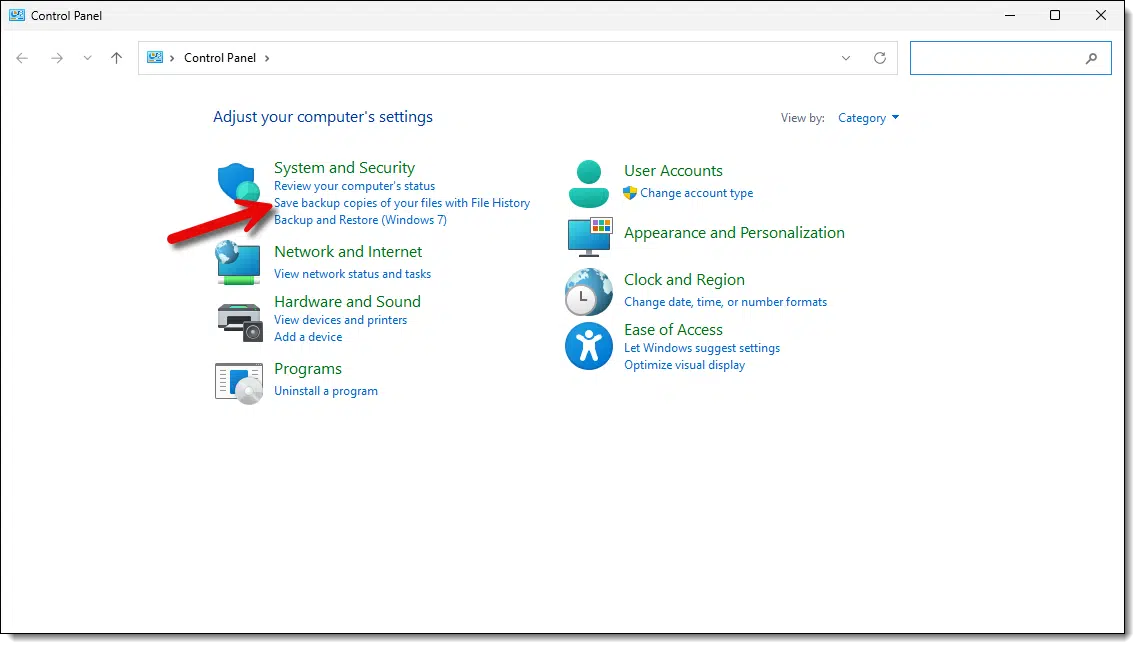Screen dimensions: 1140x649
Task: Maximize the Control Panel window
Action: tap(1055, 15)
